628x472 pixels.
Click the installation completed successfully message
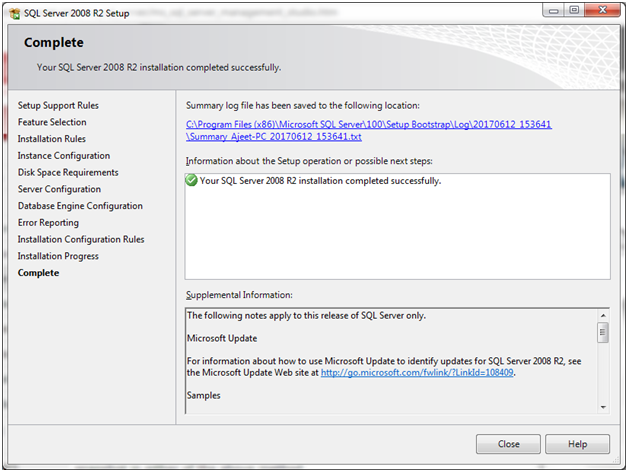pyautogui.click(x=320, y=181)
